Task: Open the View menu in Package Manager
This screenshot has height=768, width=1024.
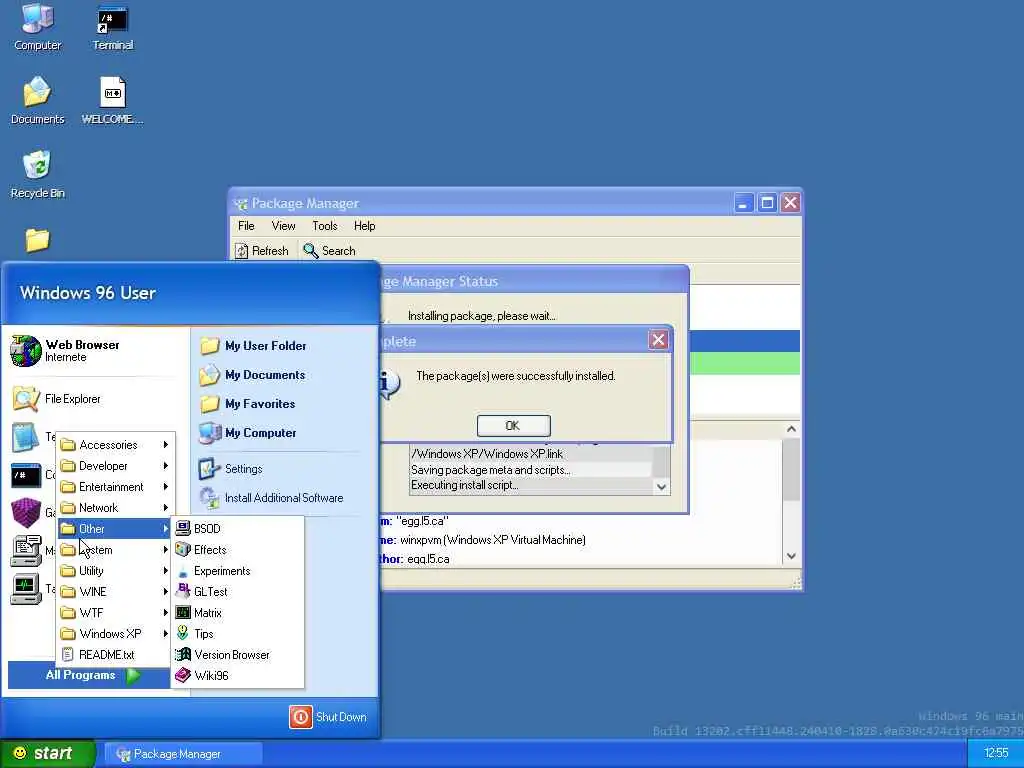Action: [x=283, y=226]
